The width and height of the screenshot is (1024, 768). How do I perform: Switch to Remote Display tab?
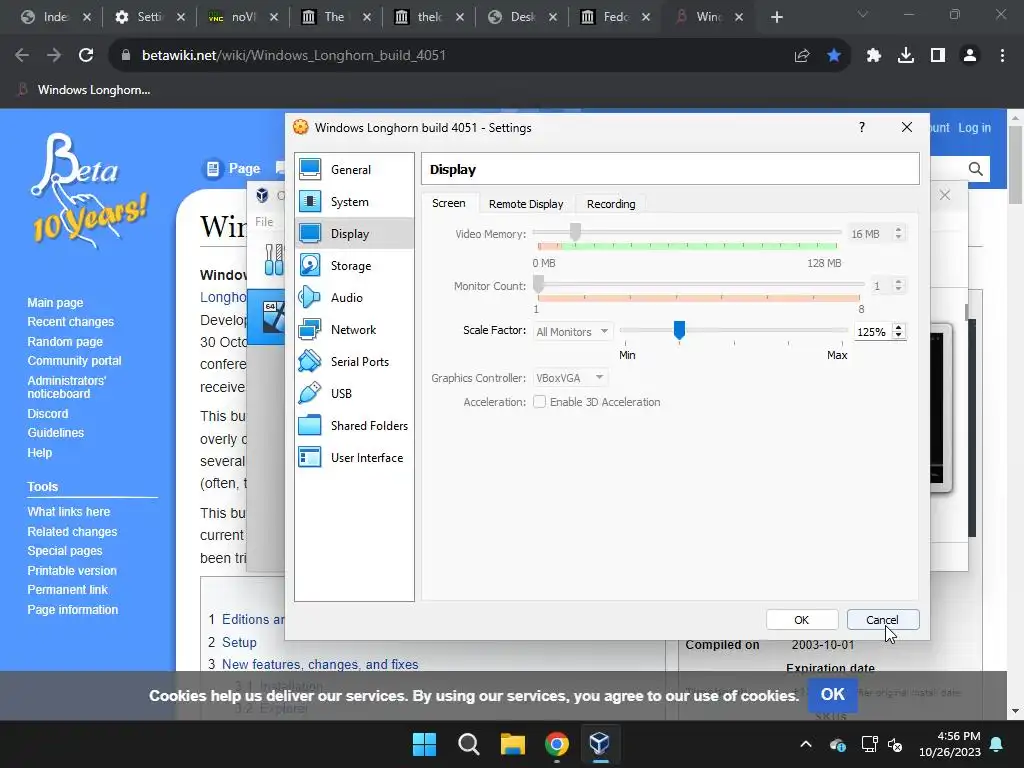click(x=526, y=204)
